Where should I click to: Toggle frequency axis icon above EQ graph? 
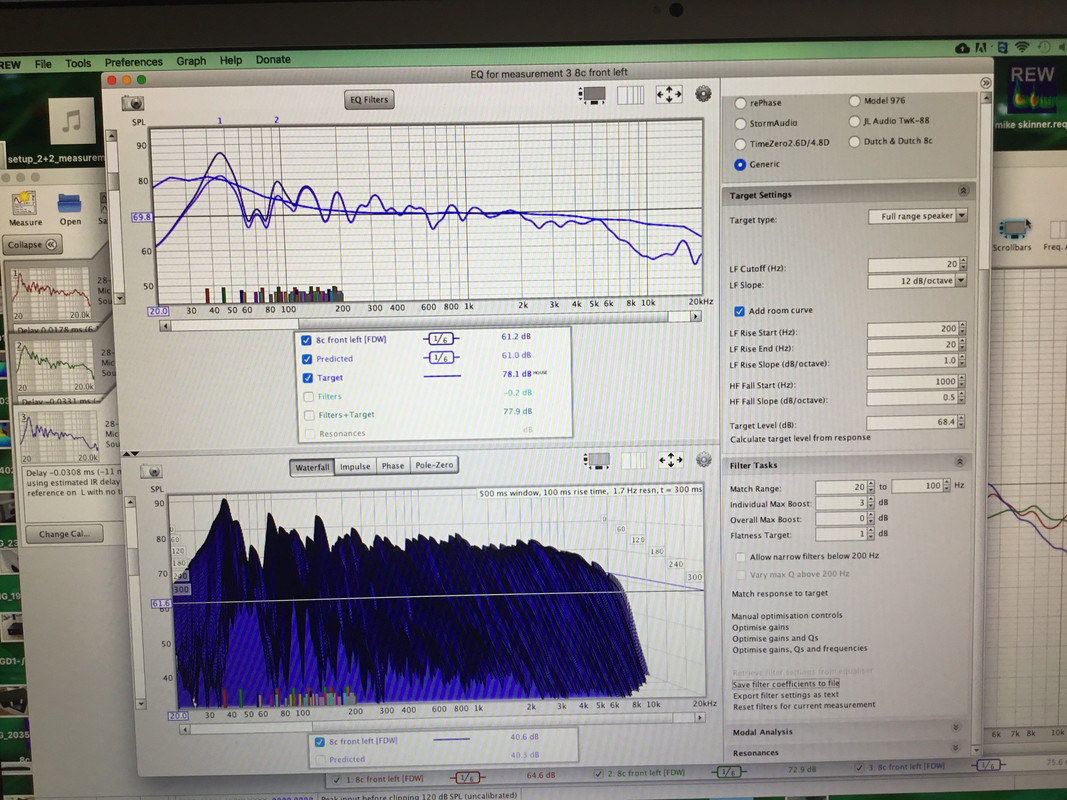(630, 95)
